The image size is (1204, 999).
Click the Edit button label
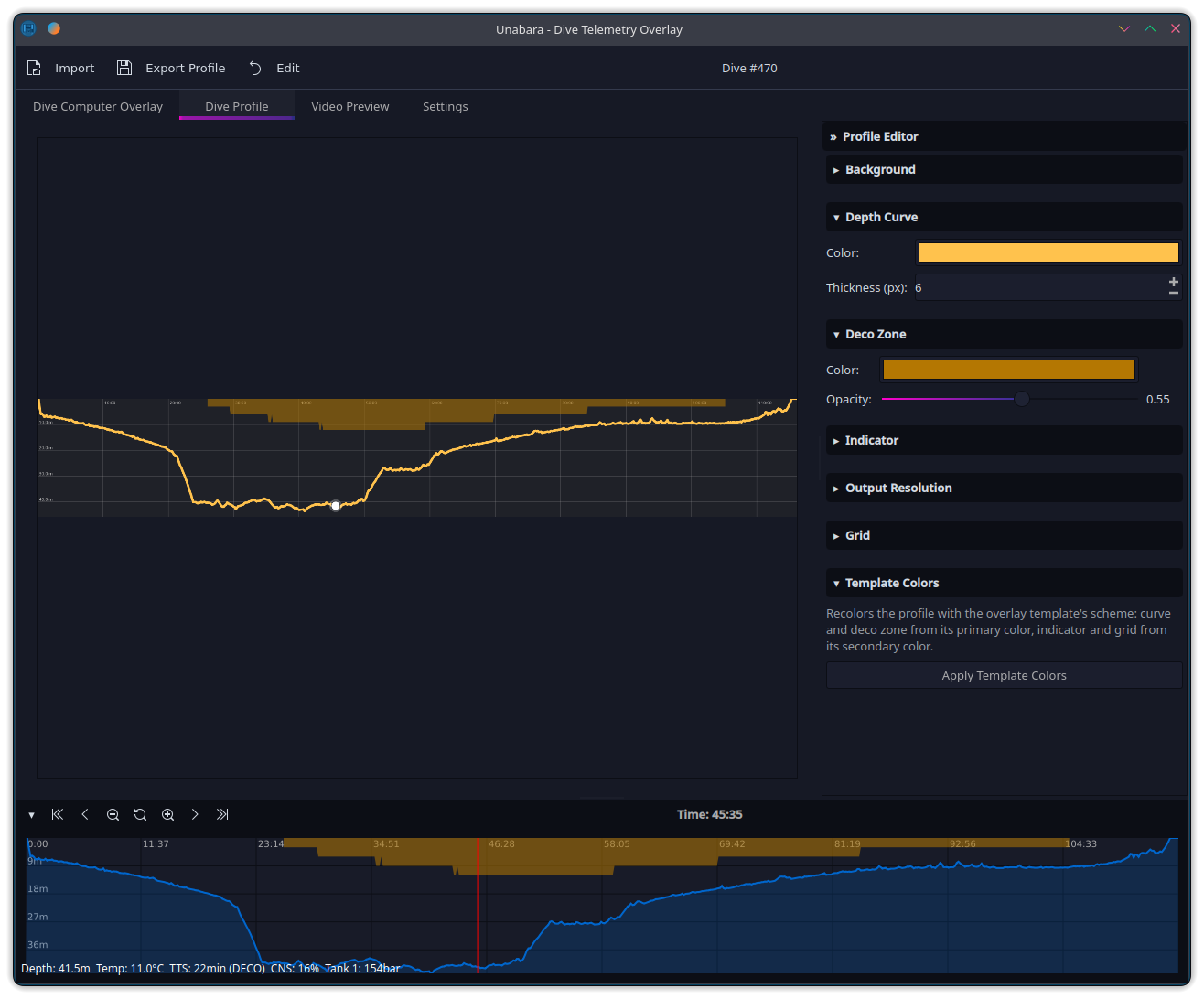tap(288, 68)
